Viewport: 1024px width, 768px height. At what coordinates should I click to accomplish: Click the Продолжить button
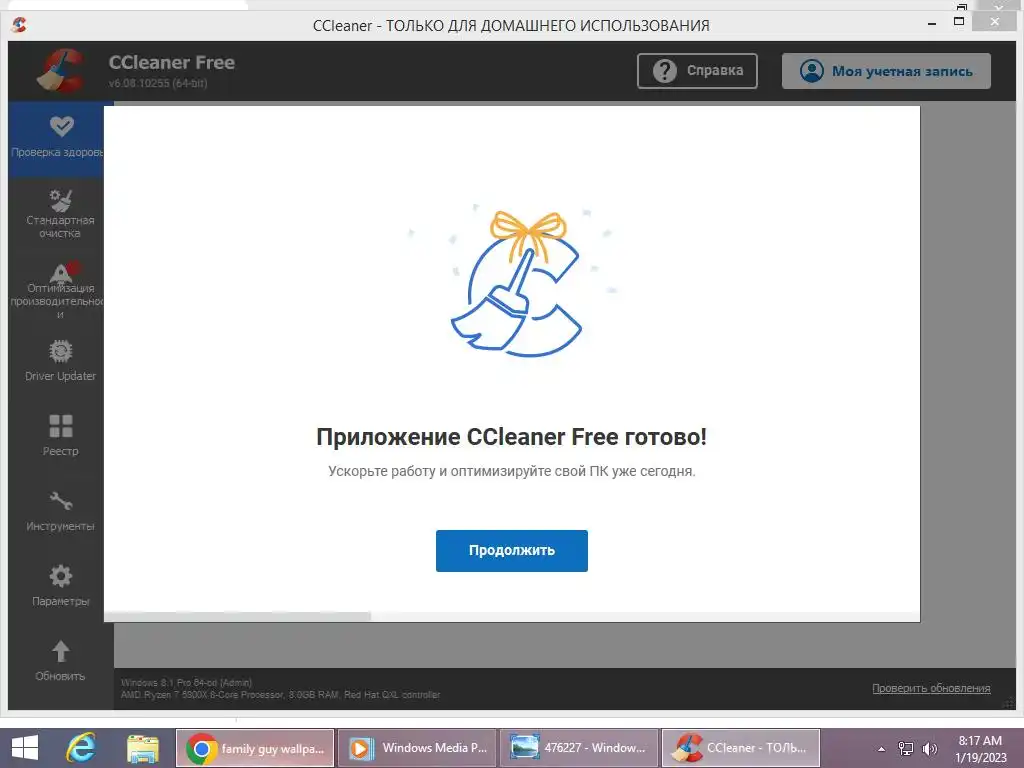[x=511, y=551]
